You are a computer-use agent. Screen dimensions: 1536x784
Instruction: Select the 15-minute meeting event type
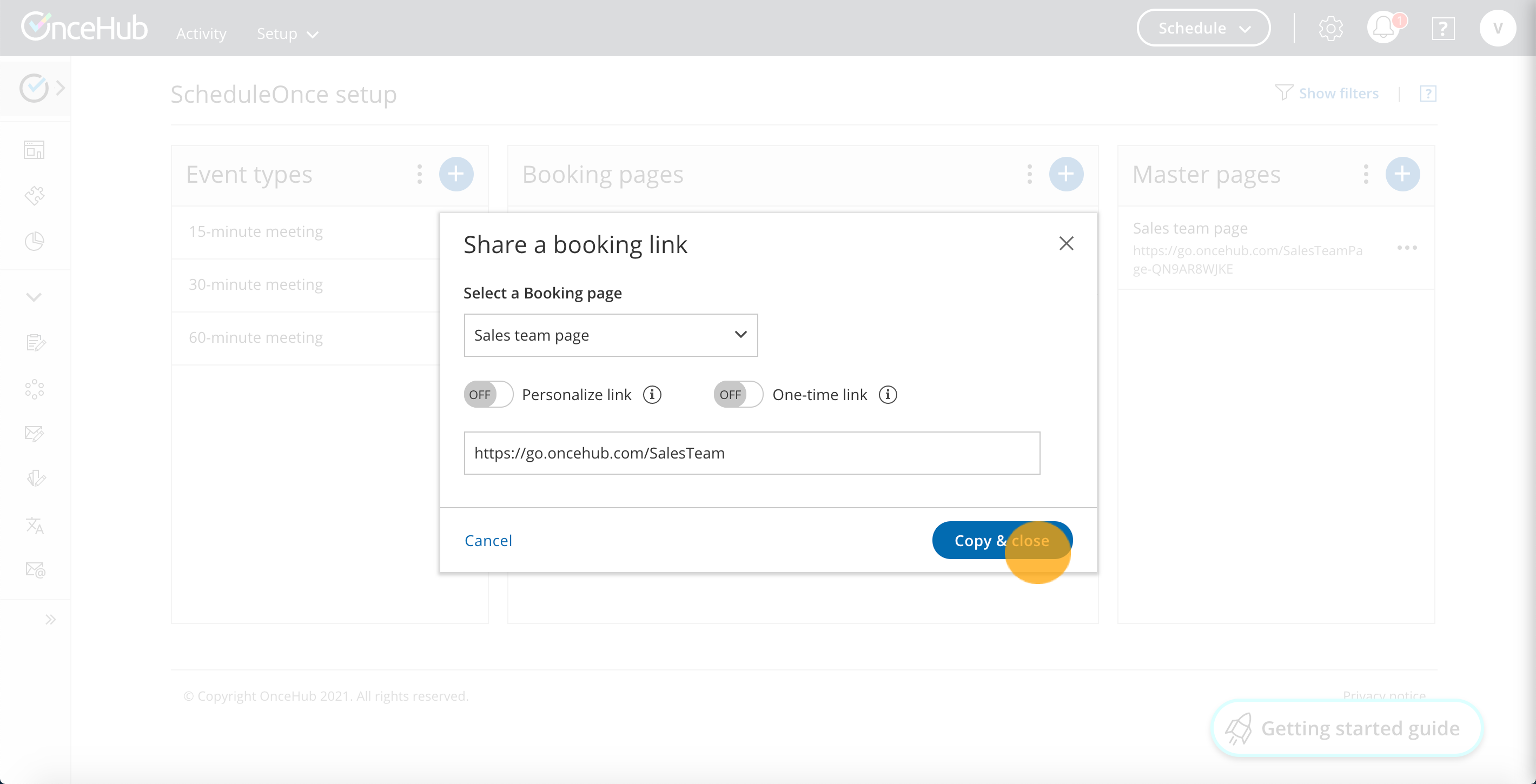click(x=256, y=232)
